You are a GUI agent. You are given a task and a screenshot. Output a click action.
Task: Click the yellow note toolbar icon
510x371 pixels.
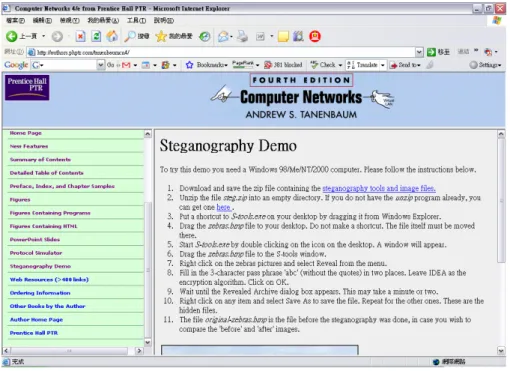pos(283,36)
